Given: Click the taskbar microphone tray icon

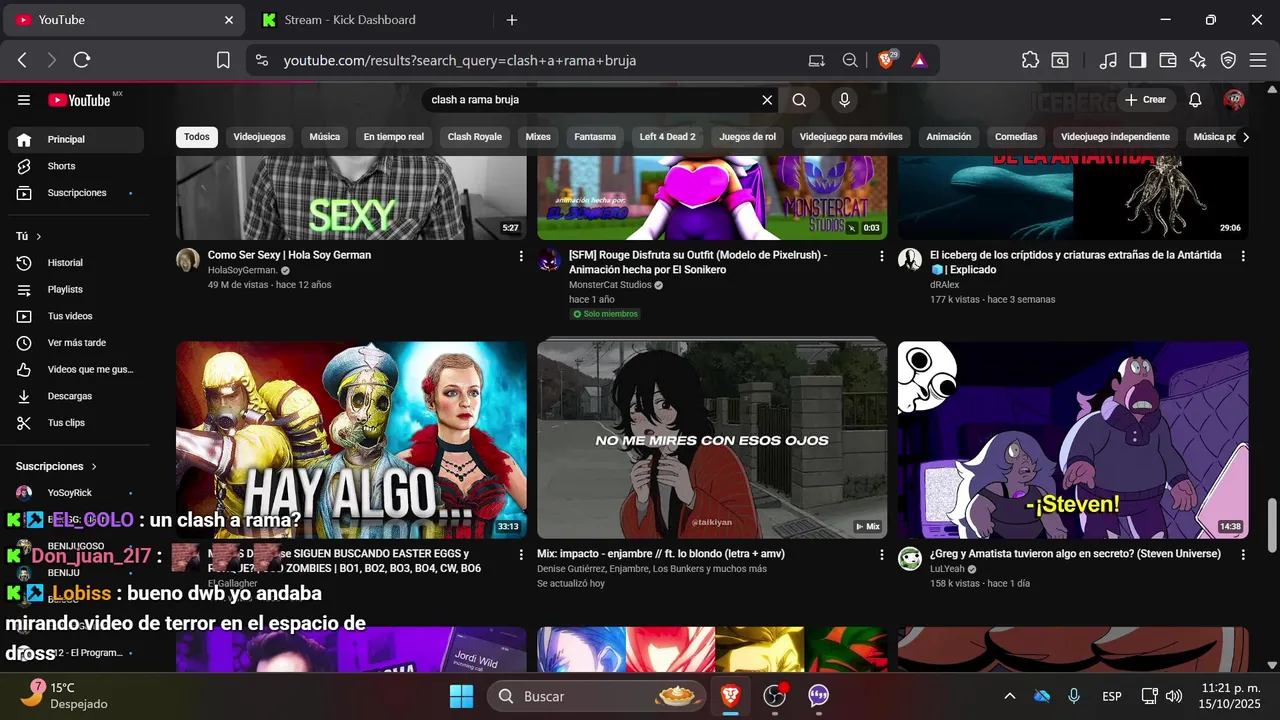Looking at the screenshot, I should point(1074,696).
